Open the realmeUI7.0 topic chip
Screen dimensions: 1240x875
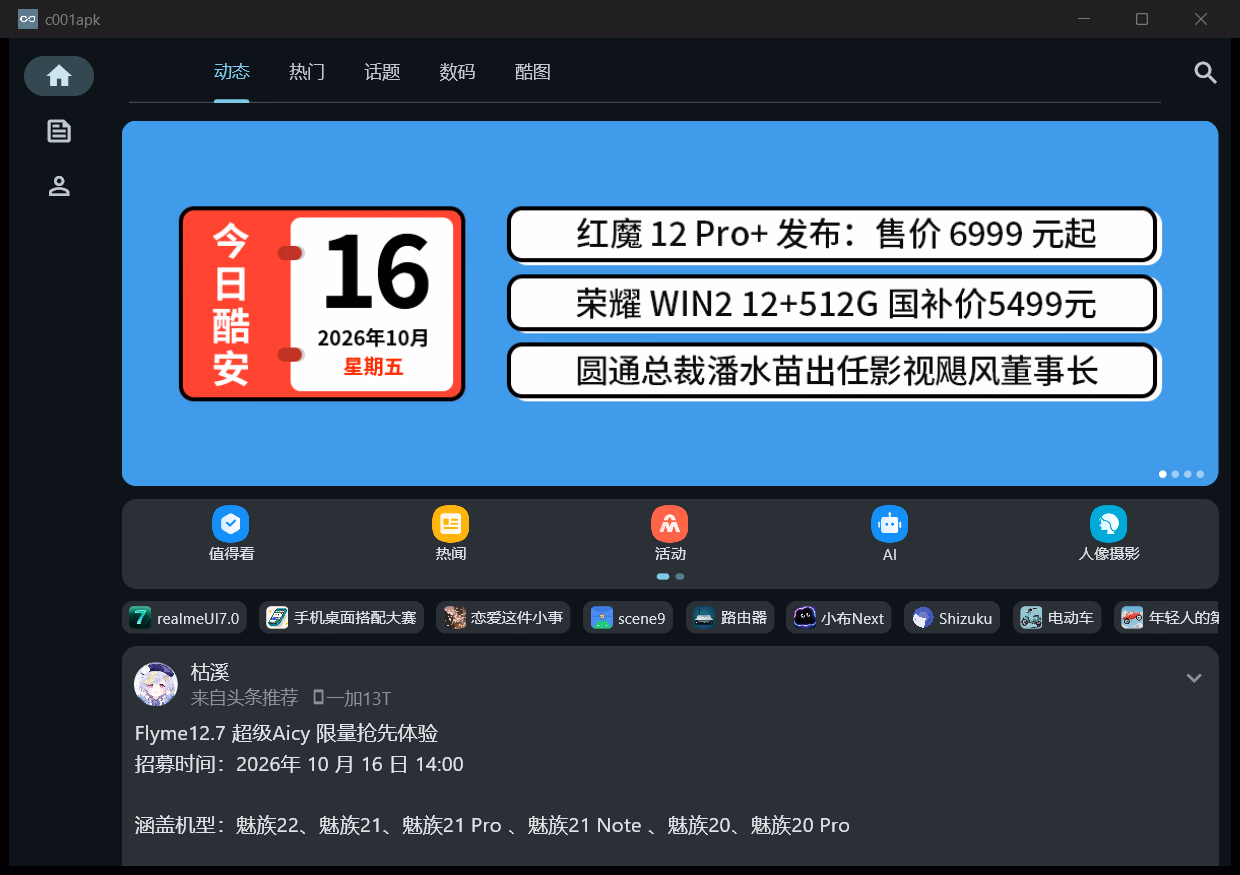(185, 618)
